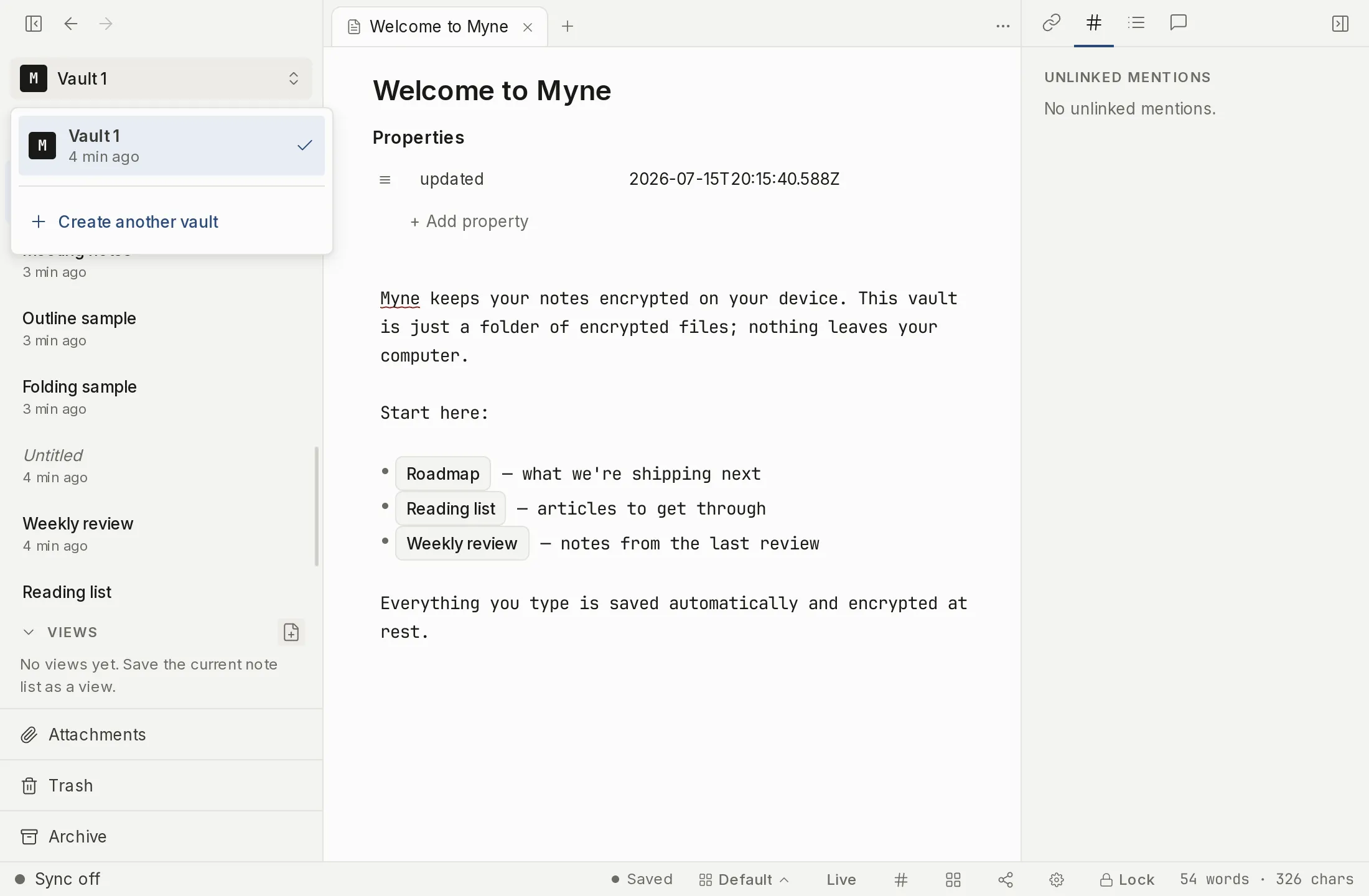Lock the vault with the Lock button
Screen dimensions: 1369x896
tap(1127, 880)
